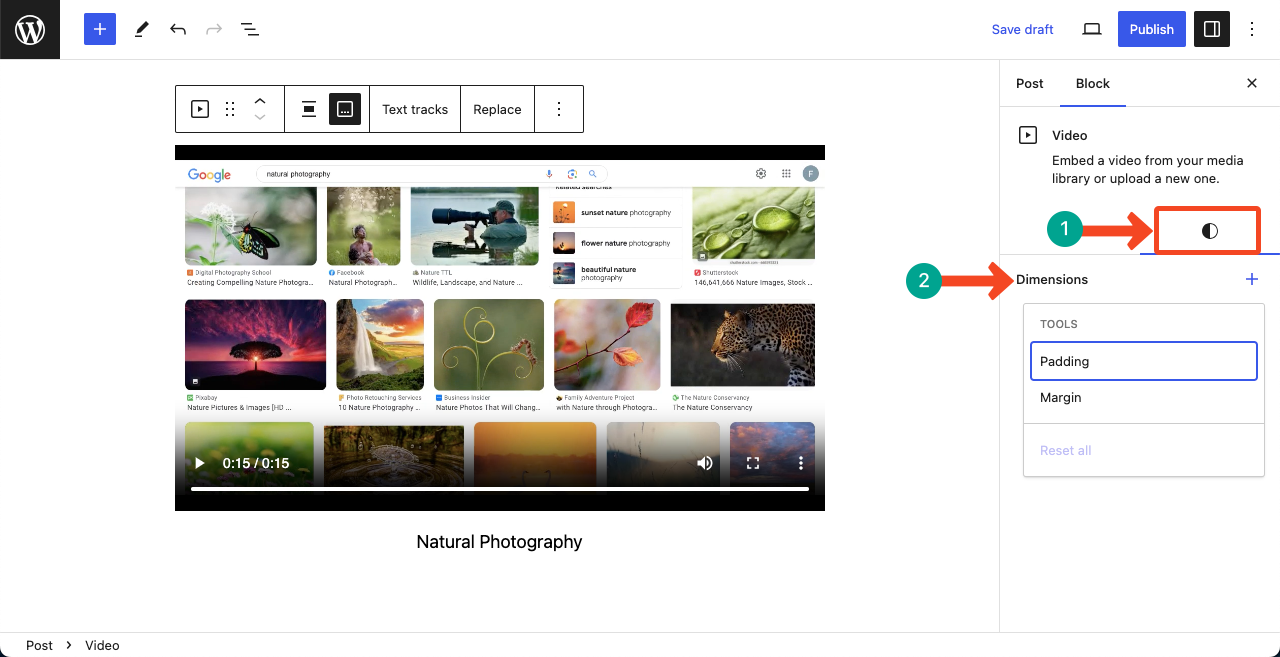Viewport: 1280px width, 657px height.
Task: Click the Save draft link
Action: tap(1022, 29)
